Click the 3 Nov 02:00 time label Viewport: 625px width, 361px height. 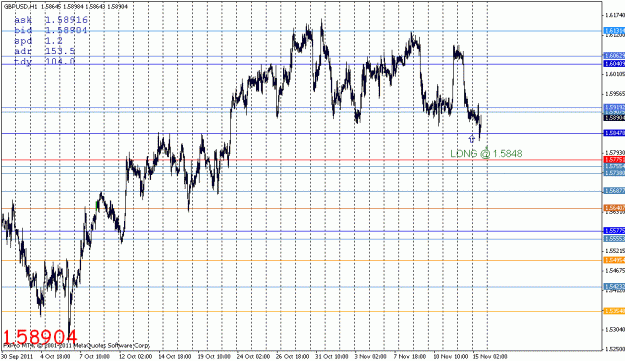370,356
